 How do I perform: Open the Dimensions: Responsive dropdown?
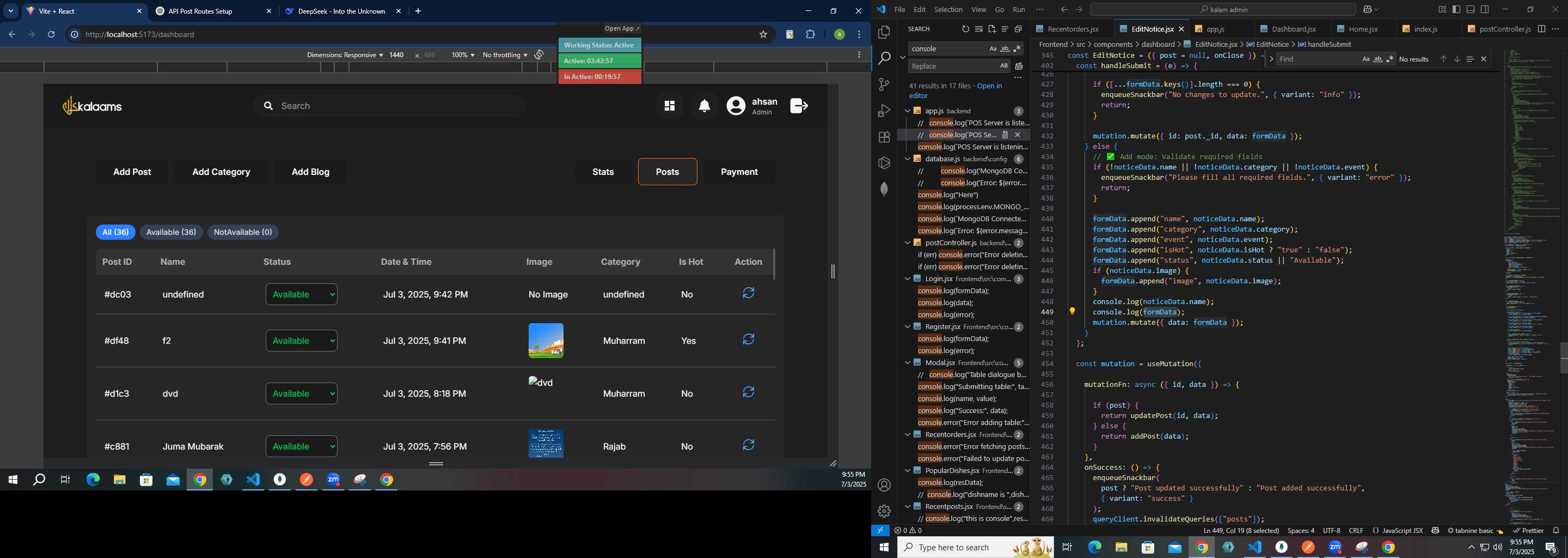tap(345, 55)
